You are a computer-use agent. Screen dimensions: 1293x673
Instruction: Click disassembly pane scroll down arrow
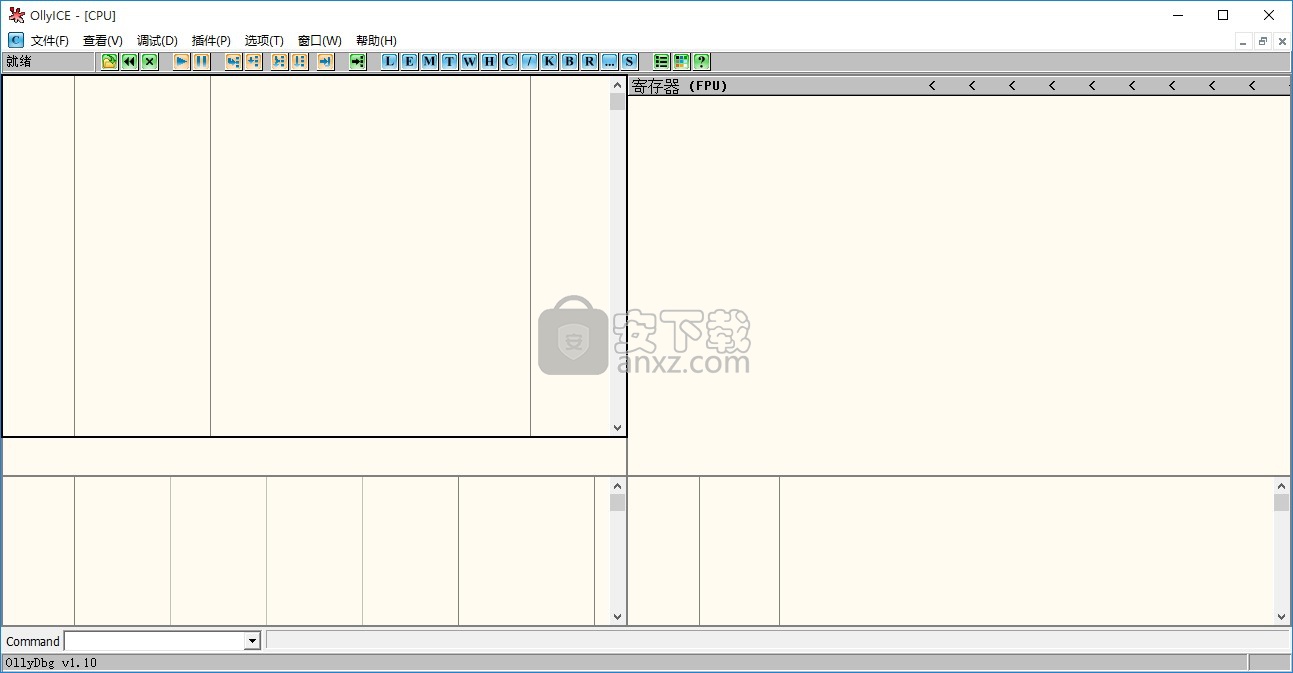pyautogui.click(x=617, y=427)
